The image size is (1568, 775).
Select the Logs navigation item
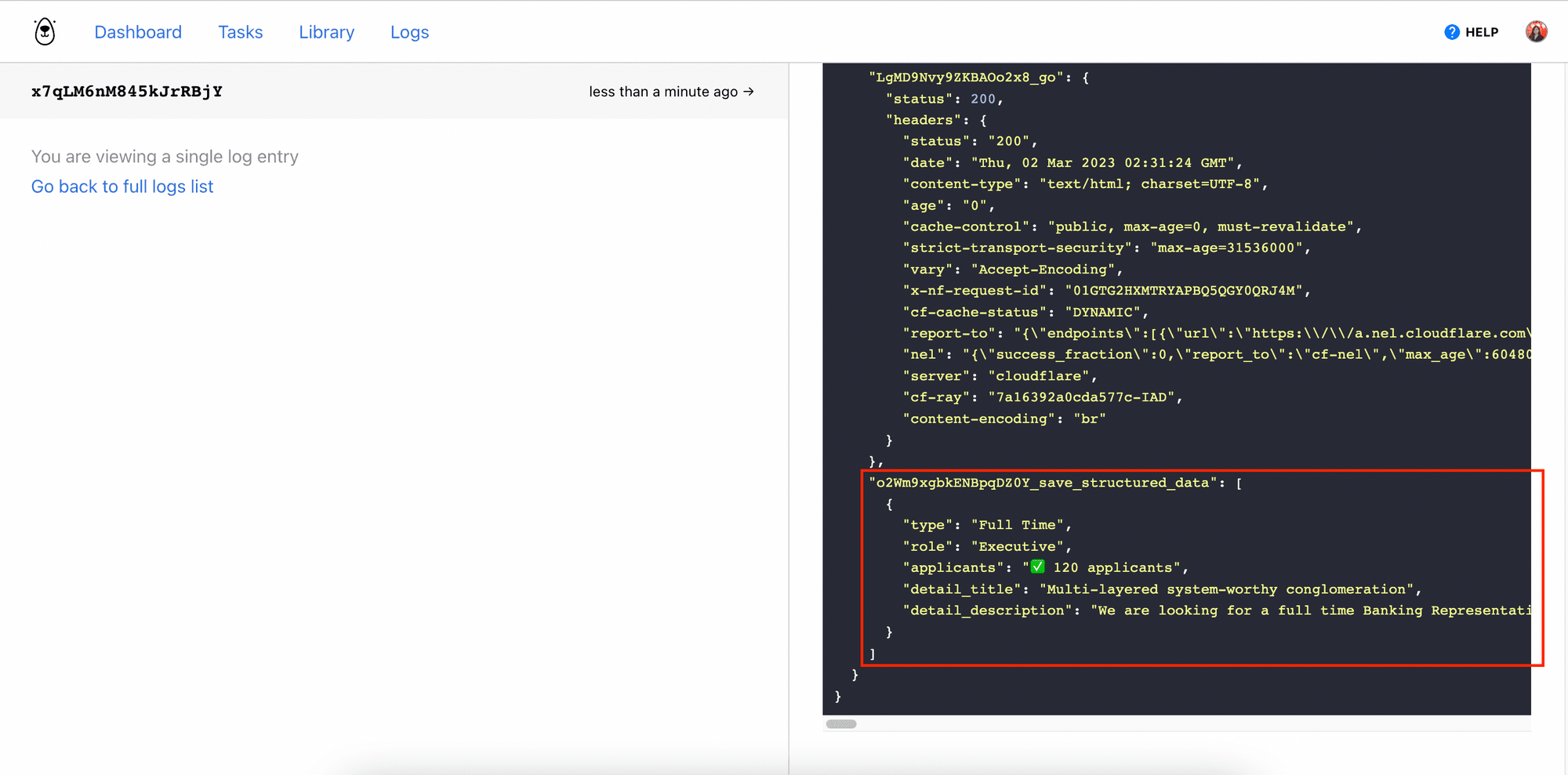click(x=409, y=32)
